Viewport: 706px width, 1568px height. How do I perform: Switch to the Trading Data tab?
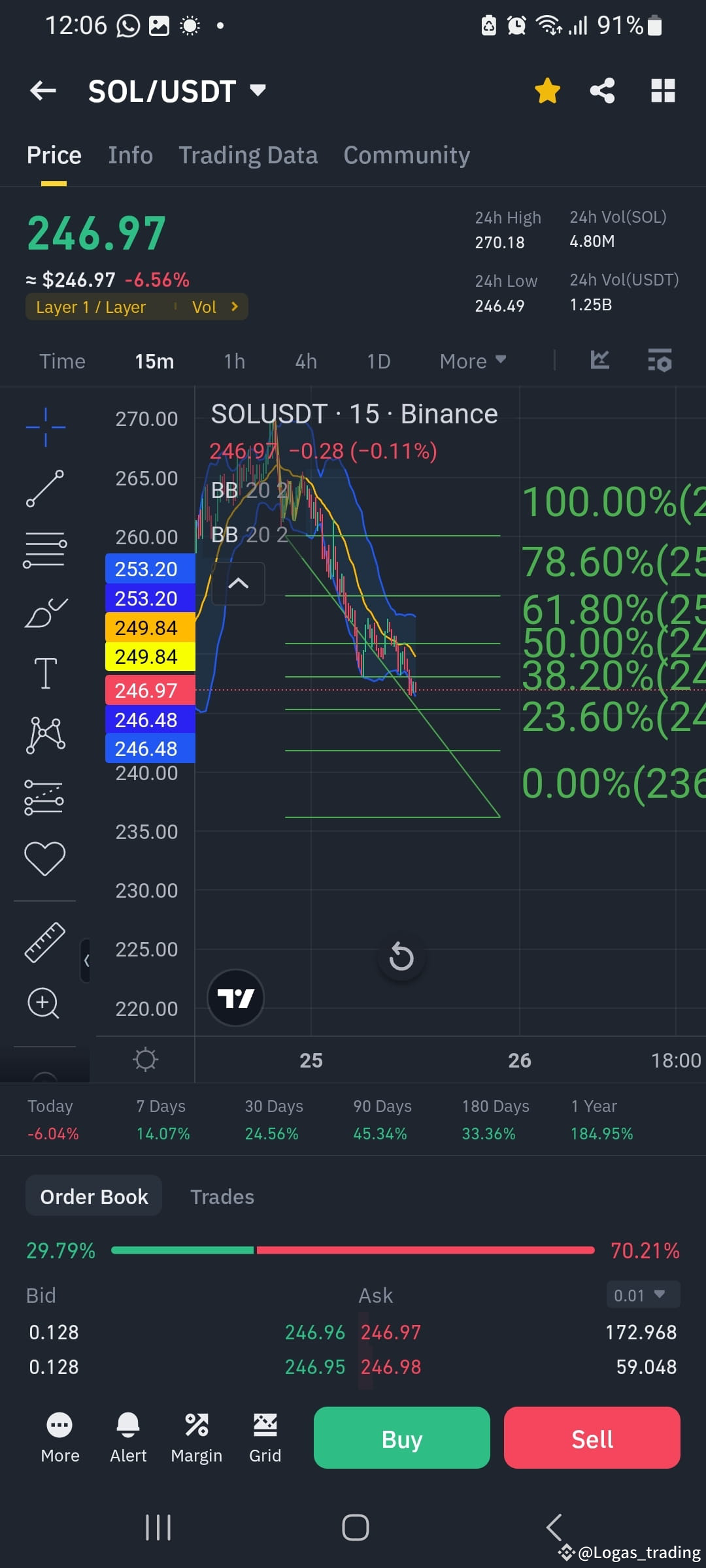pos(248,155)
